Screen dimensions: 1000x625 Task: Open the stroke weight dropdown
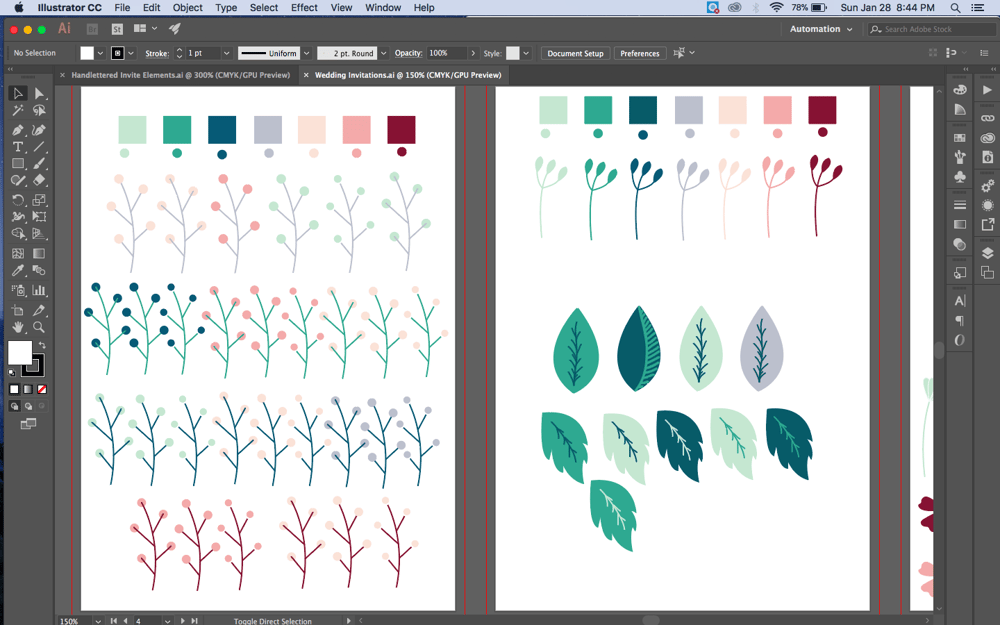[x=226, y=54]
